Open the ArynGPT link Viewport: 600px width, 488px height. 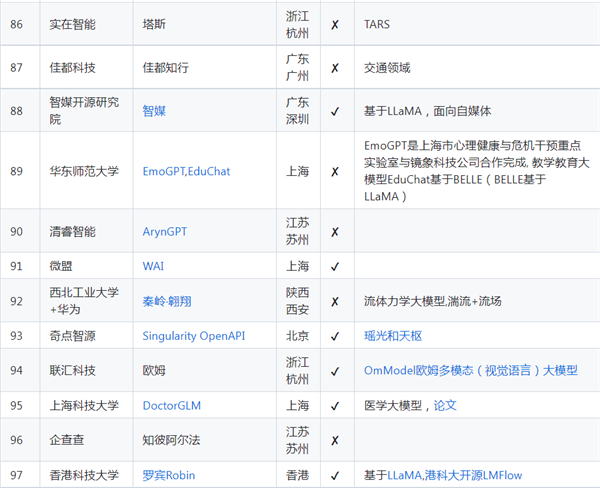click(x=165, y=232)
